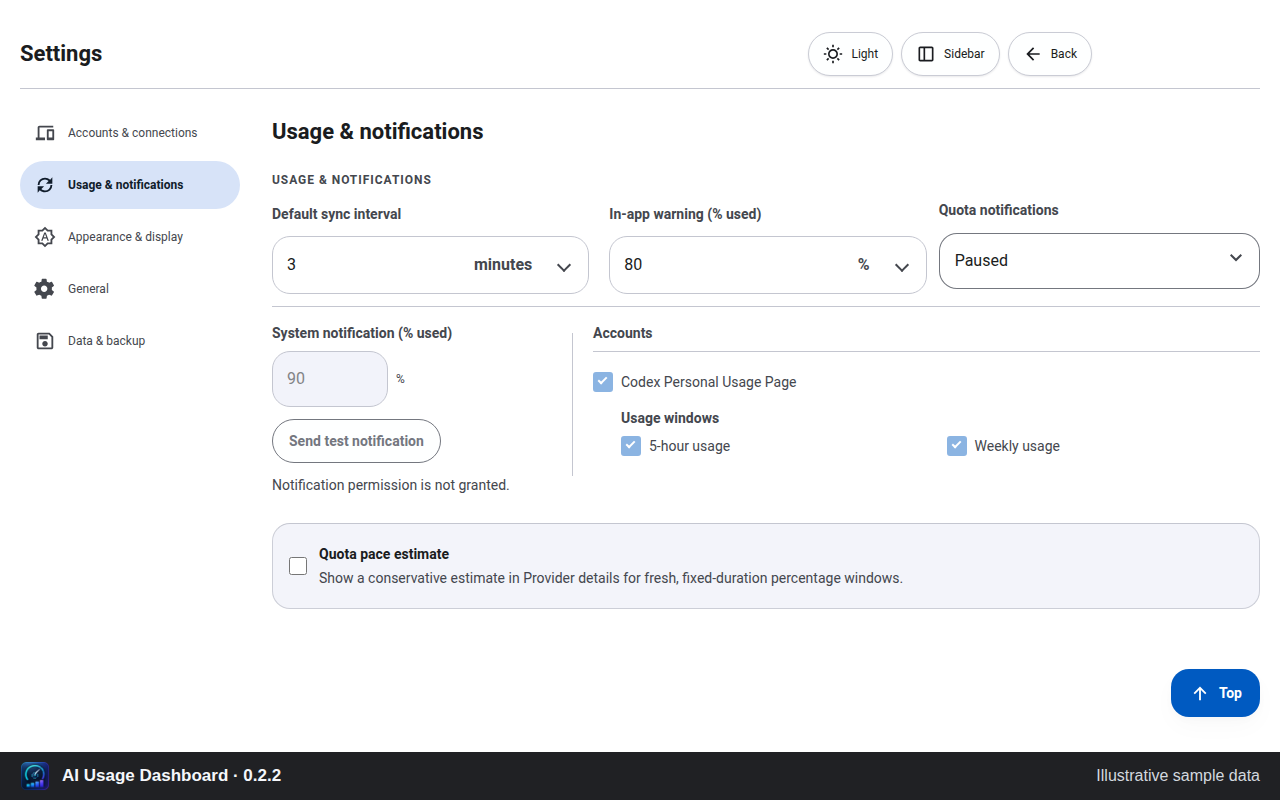Open Data & backup section
The height and width of the screenshot is (800, 1280).
(130, 341)
